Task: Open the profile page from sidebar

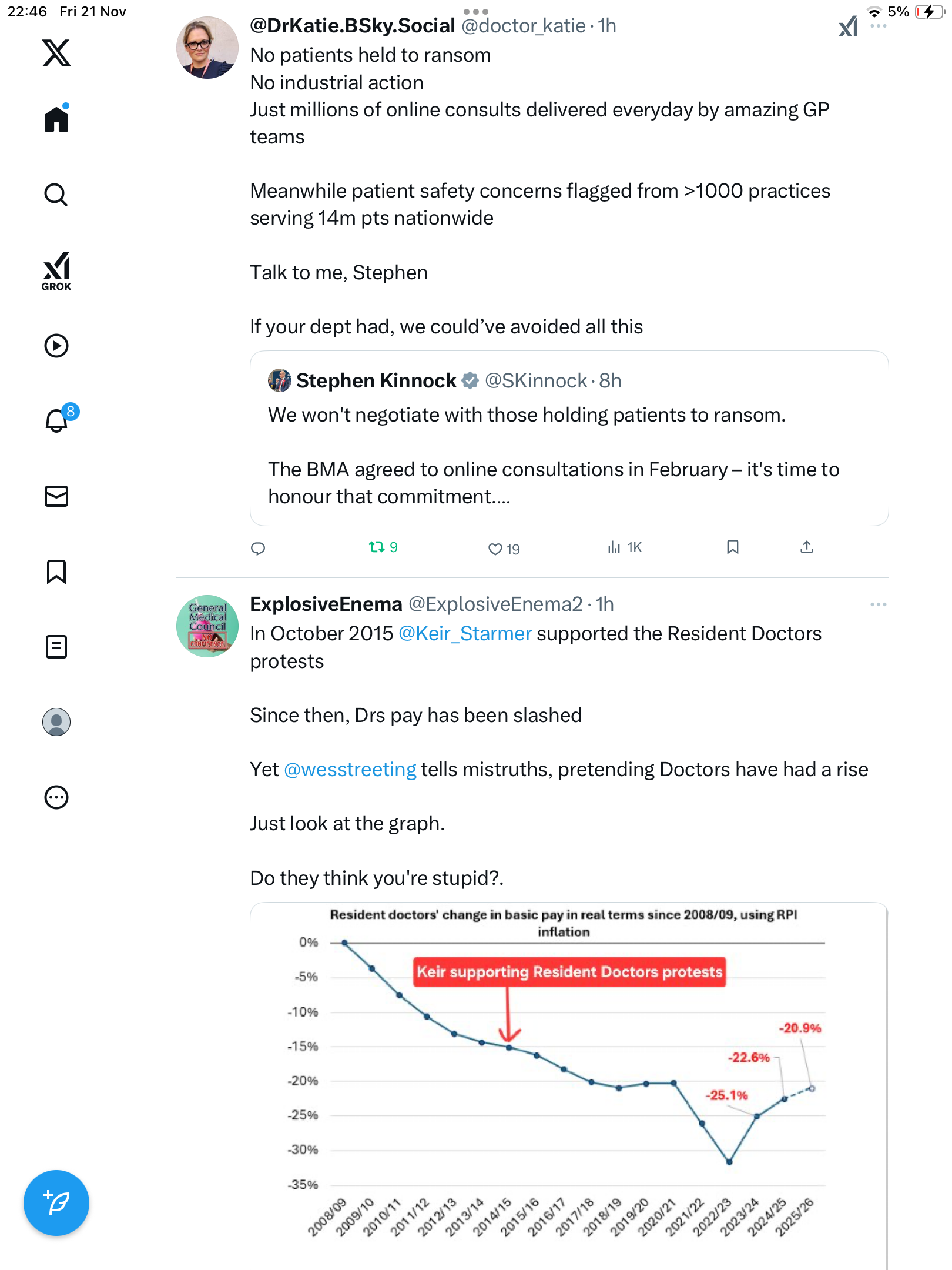Action: click(56, 722)
